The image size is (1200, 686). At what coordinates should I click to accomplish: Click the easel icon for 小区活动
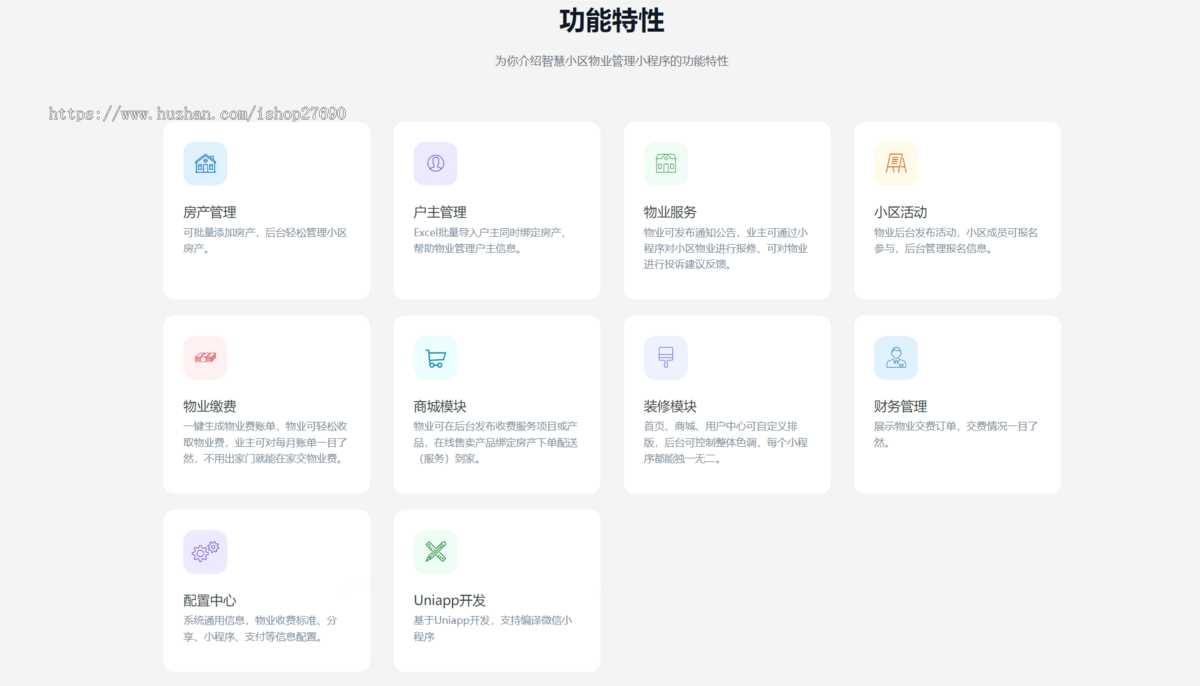(896, 164)
